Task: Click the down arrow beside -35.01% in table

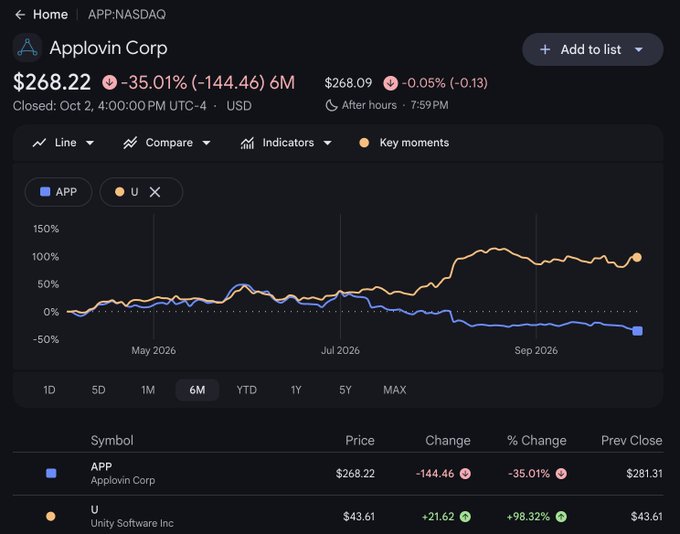Action: click(x=561, y=474)
